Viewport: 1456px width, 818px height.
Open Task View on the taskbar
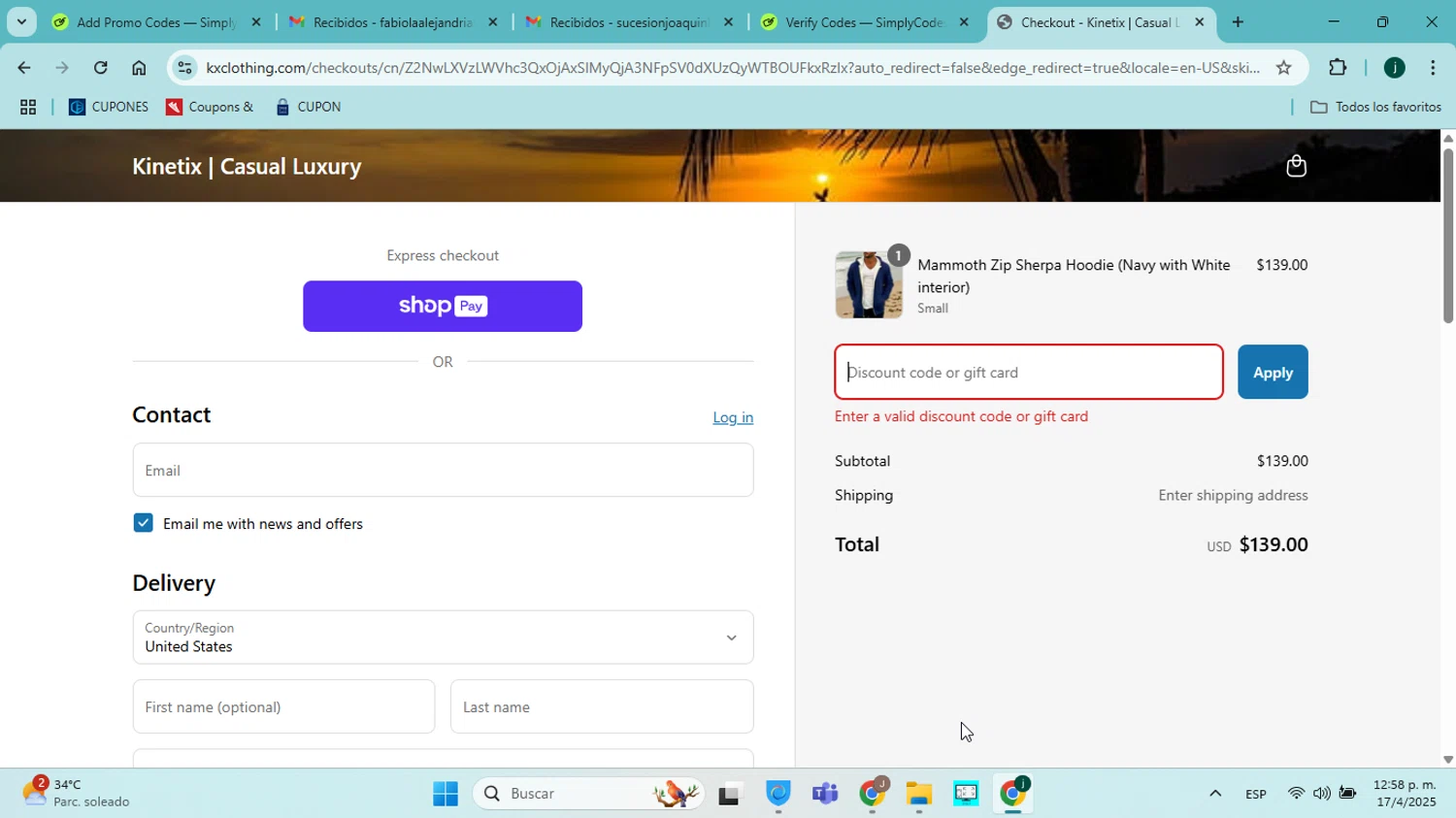729,794
